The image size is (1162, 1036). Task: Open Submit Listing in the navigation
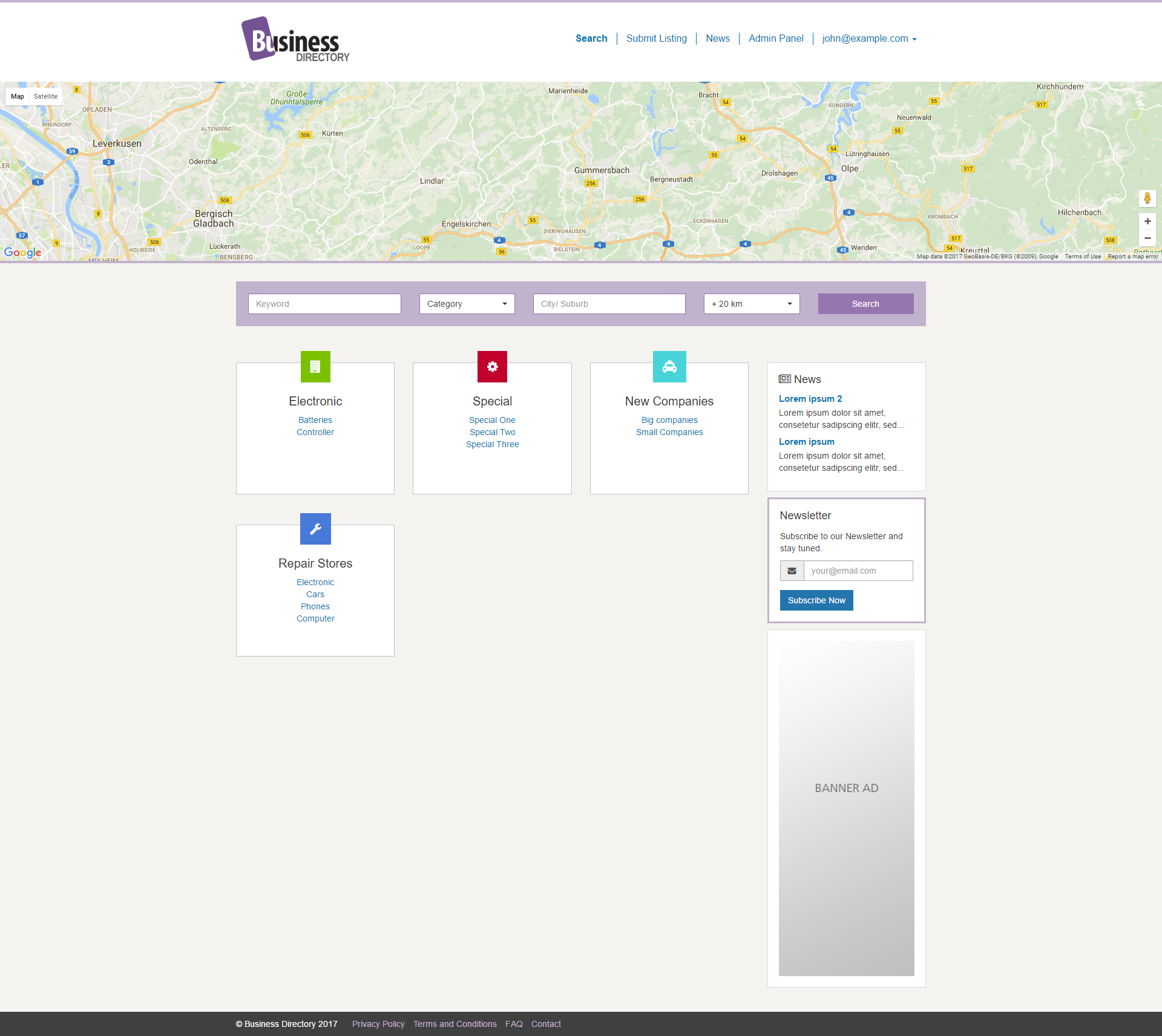coord(657,39)
